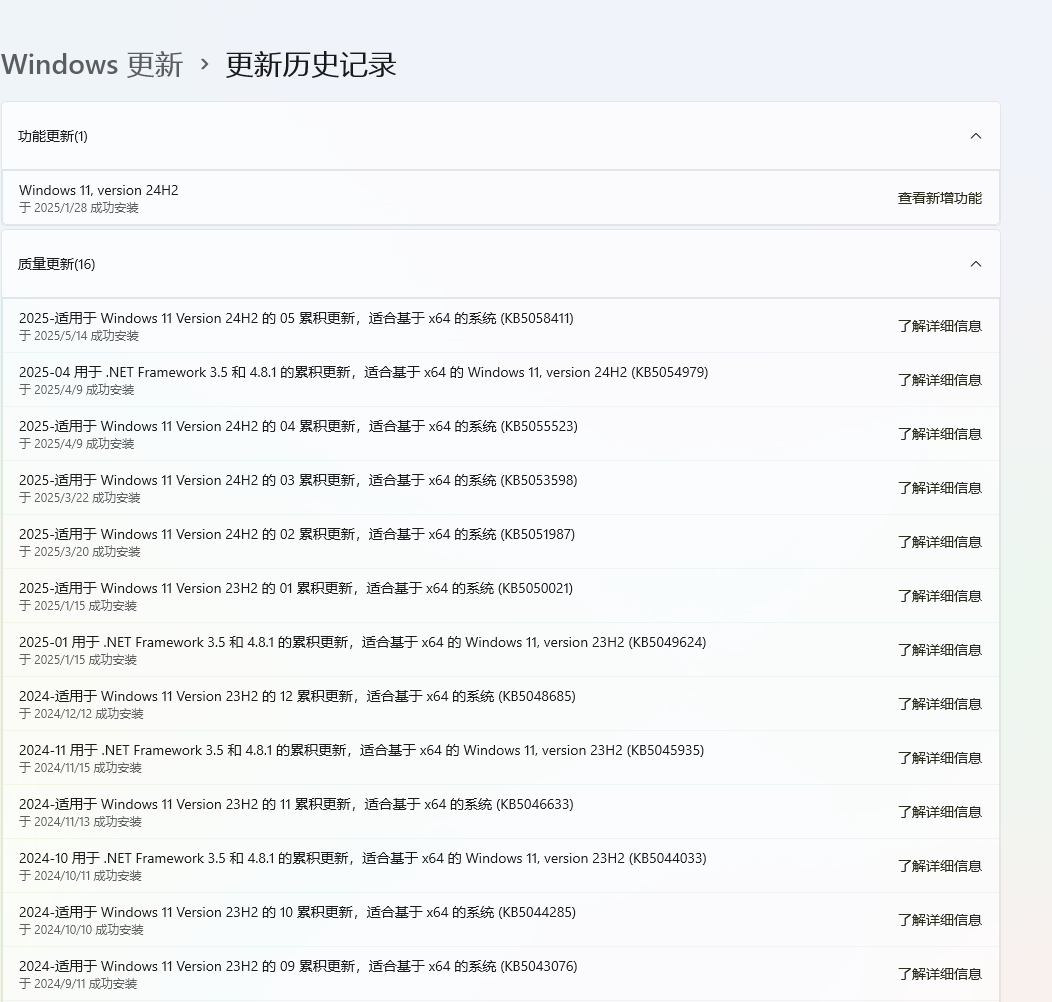This screenshot has width=1052, height=1002.
Task: Click the KB5046633 11 cumulative update title
Action: (x=296, y=805)
